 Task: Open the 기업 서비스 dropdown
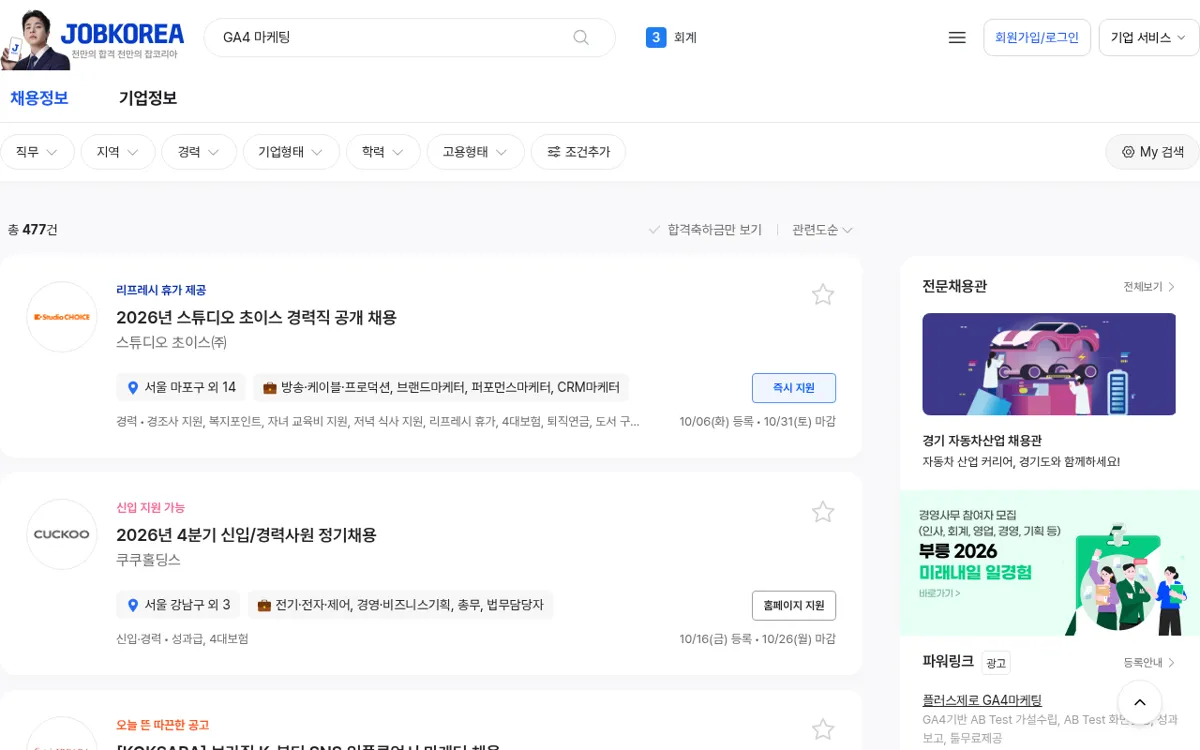click(x=1149, y=37)
